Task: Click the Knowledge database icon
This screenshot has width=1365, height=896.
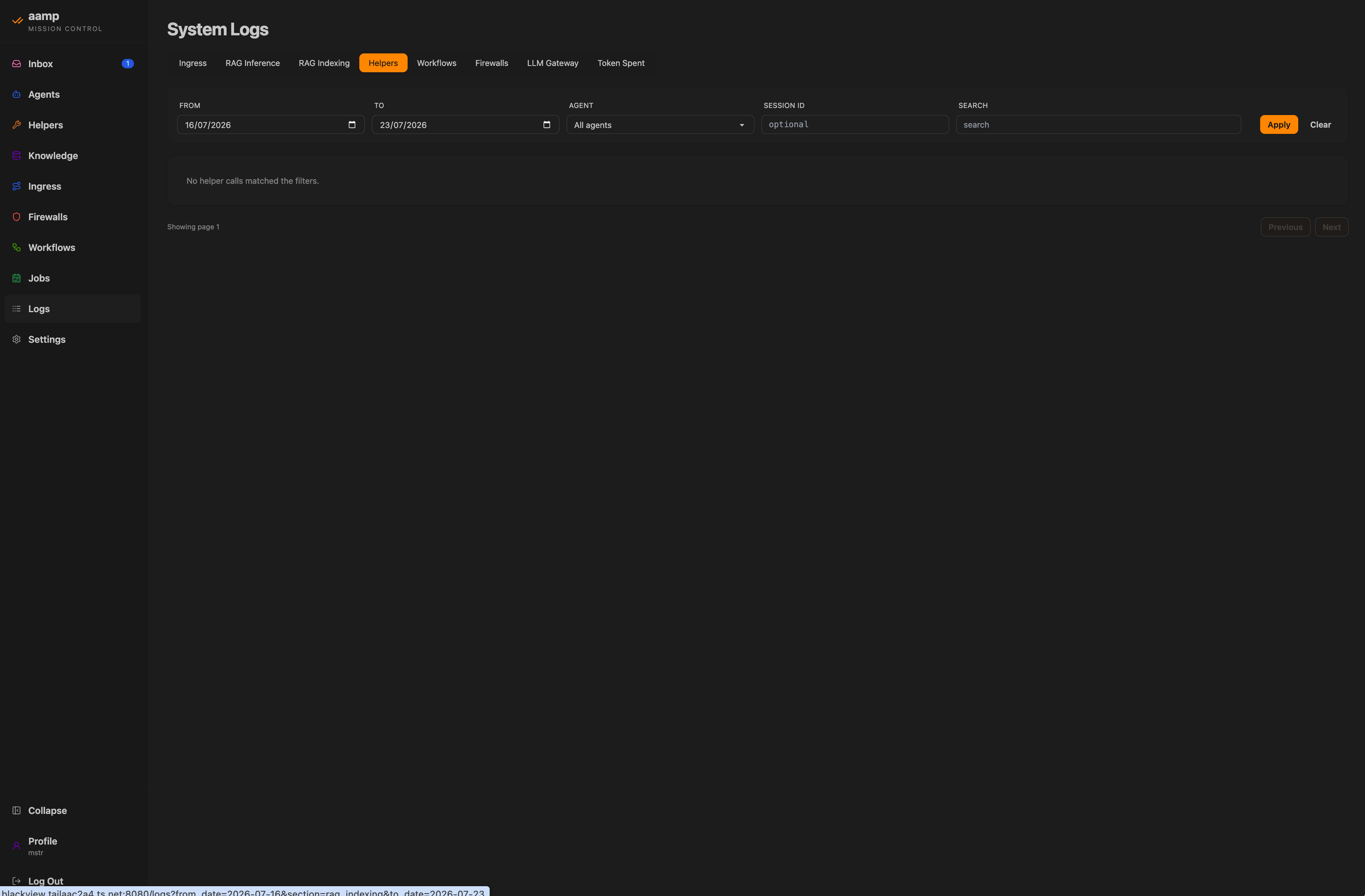Action: tap(16, 155)
